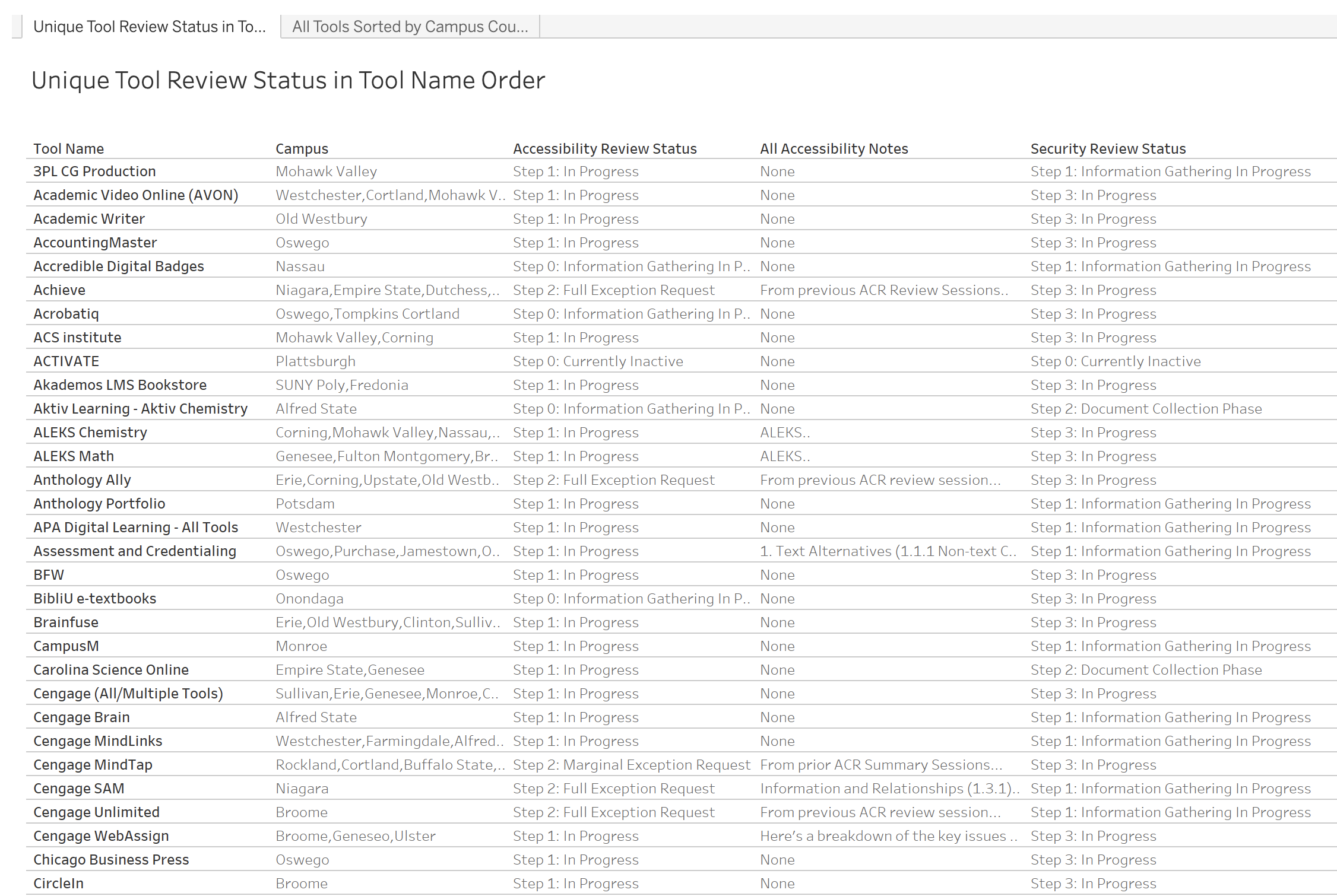This screenshot has height=896, width=1337.
Task: Click 'Here's a breakdown of the key issues' note
Action: pos(889,836)
